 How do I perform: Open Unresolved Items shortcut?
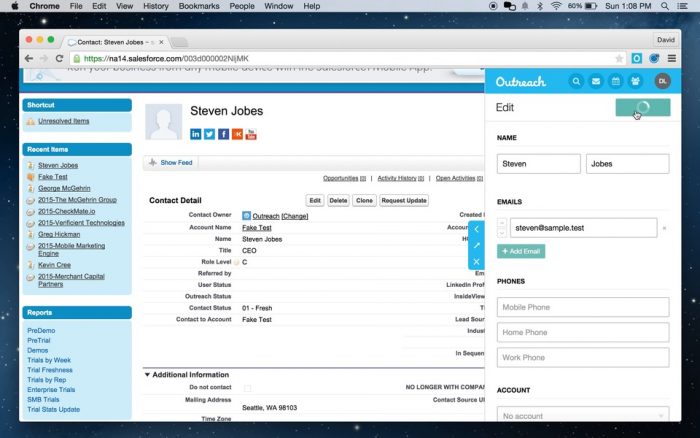coord(63,121)
